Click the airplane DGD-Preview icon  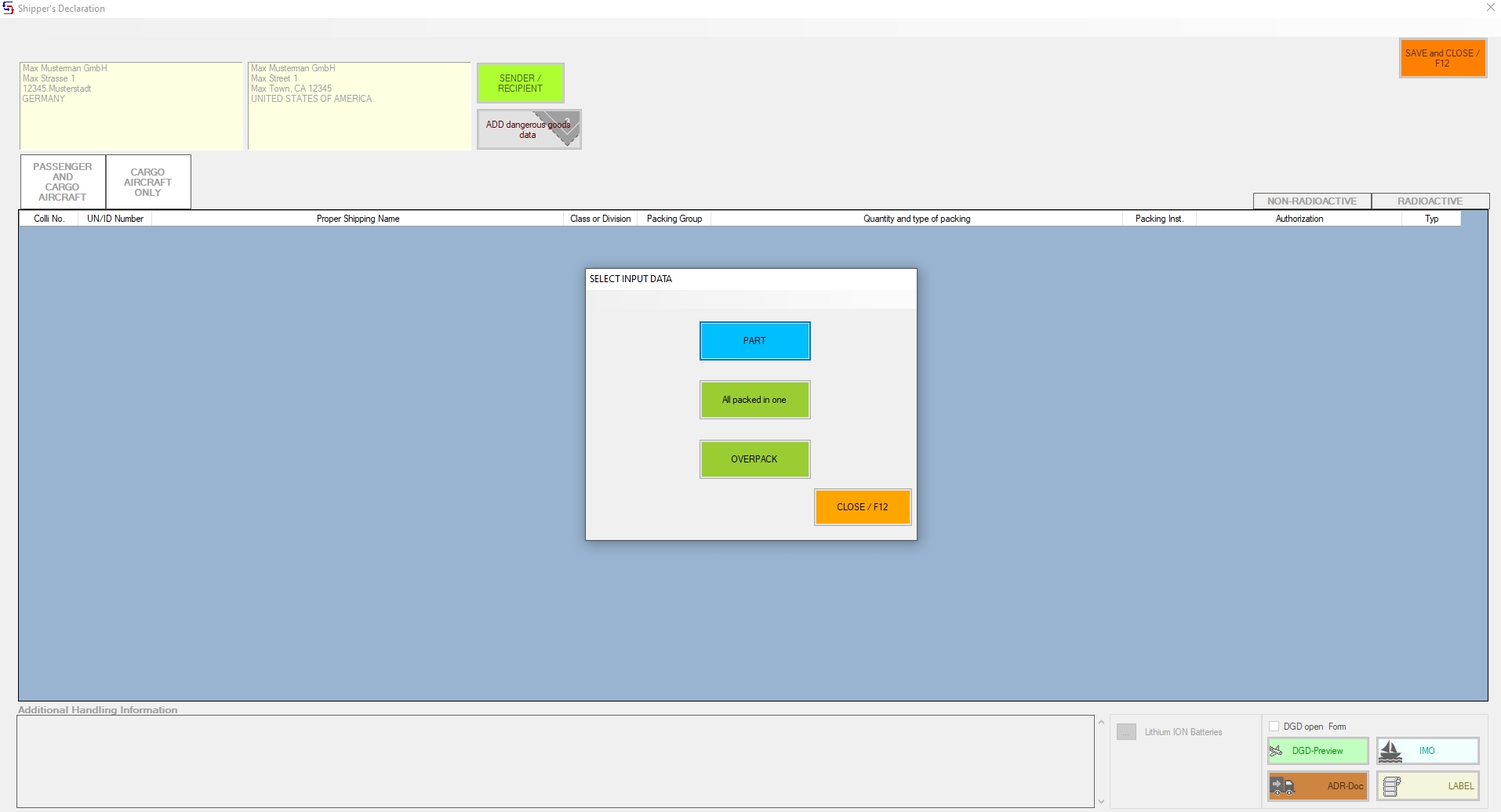click(1277, 751)
